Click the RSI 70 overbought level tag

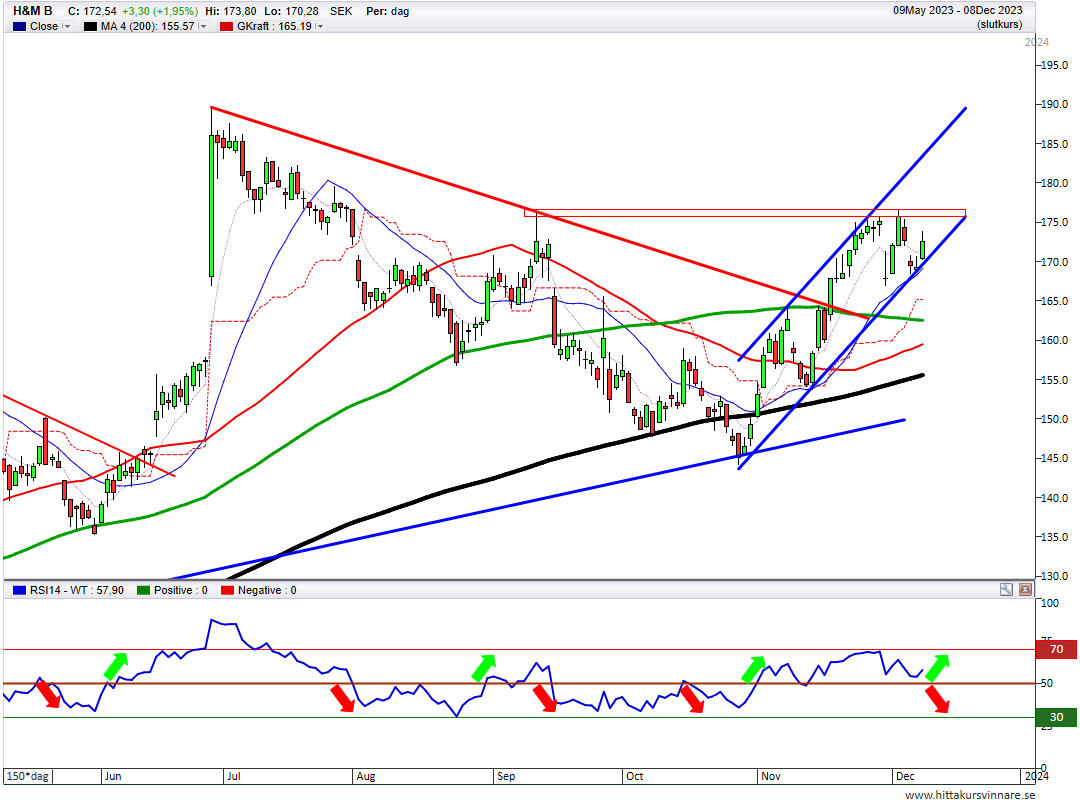1056,649
